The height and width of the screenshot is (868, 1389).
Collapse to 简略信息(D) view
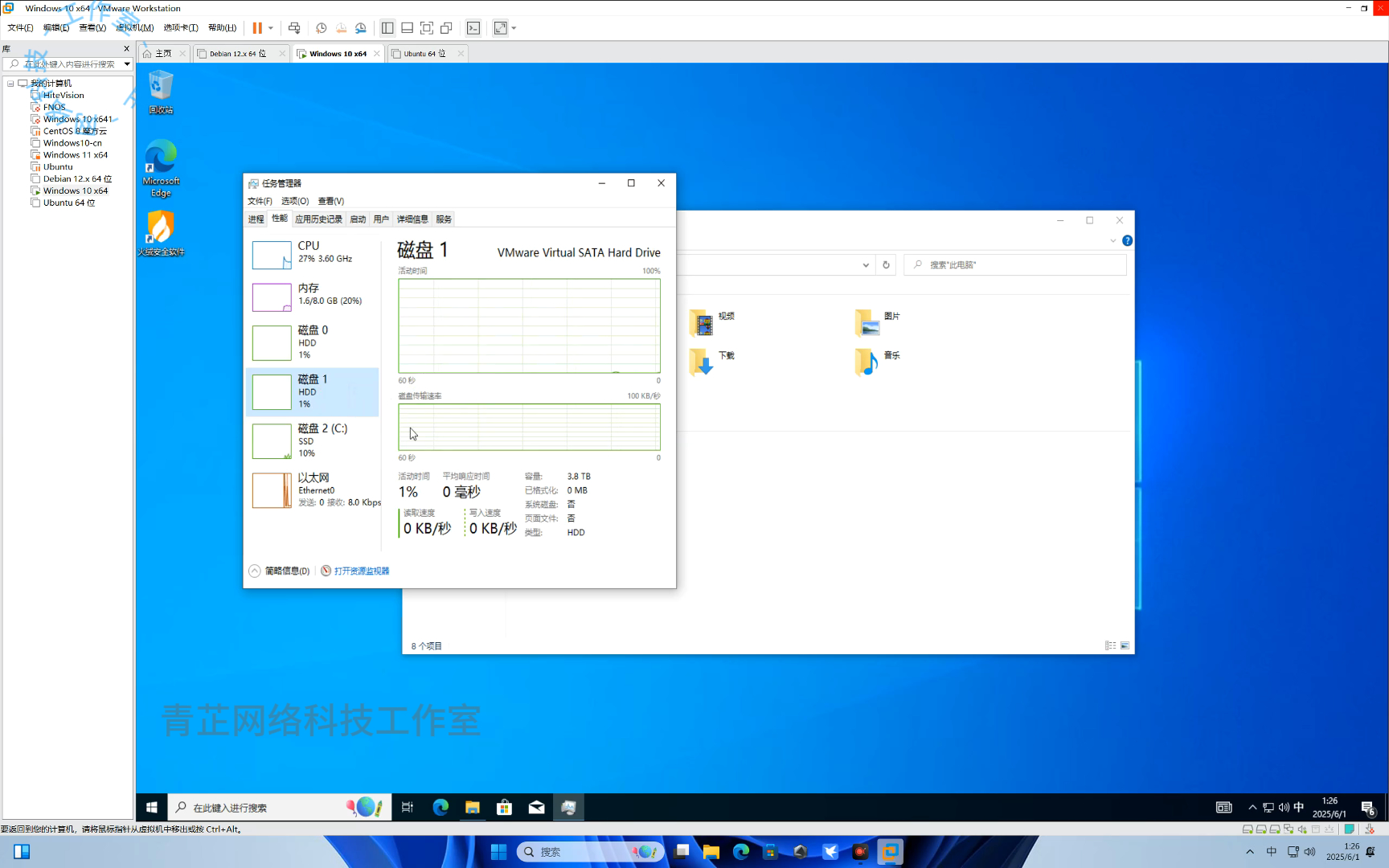point(279,571)
